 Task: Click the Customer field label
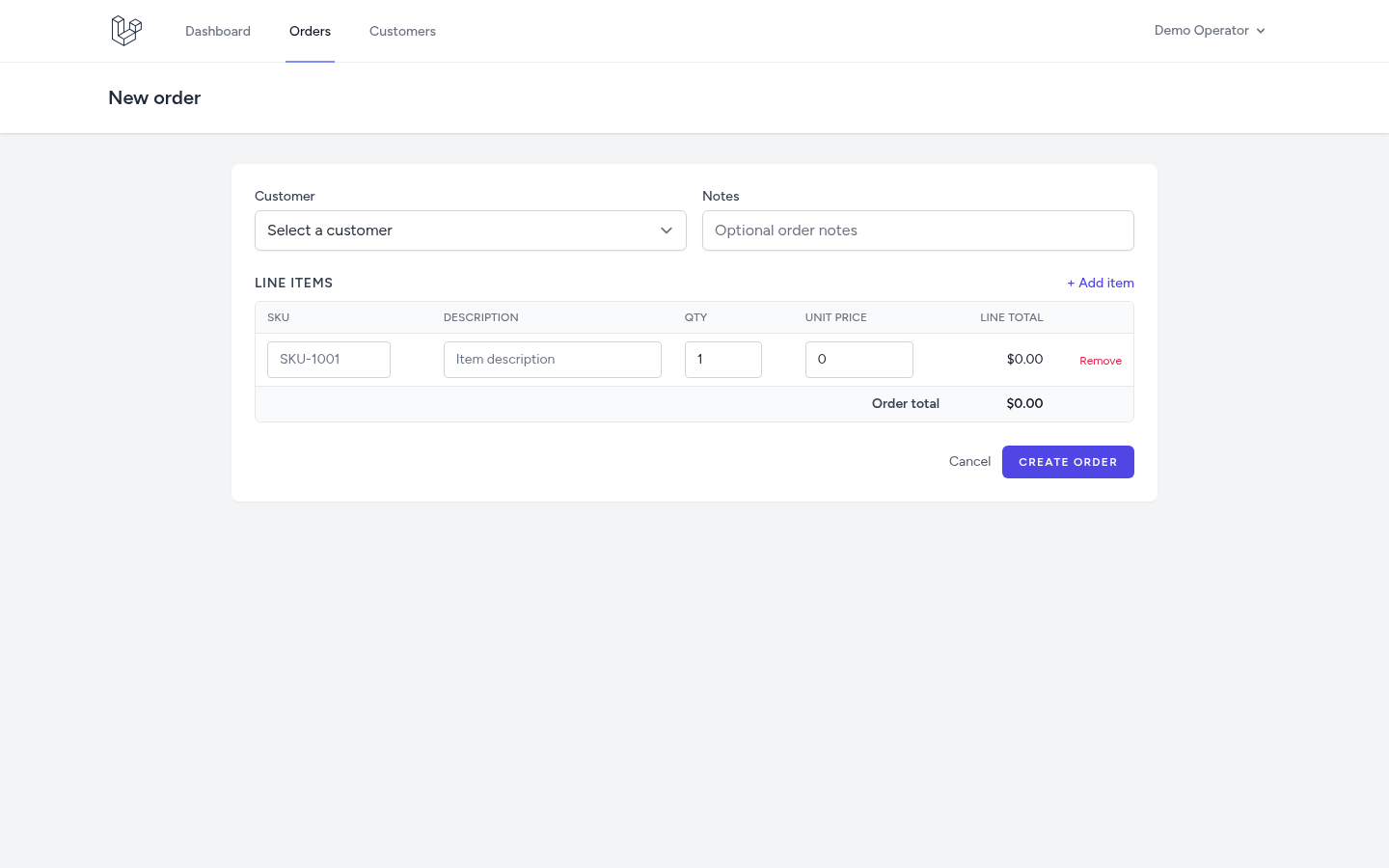coord(285,196)
